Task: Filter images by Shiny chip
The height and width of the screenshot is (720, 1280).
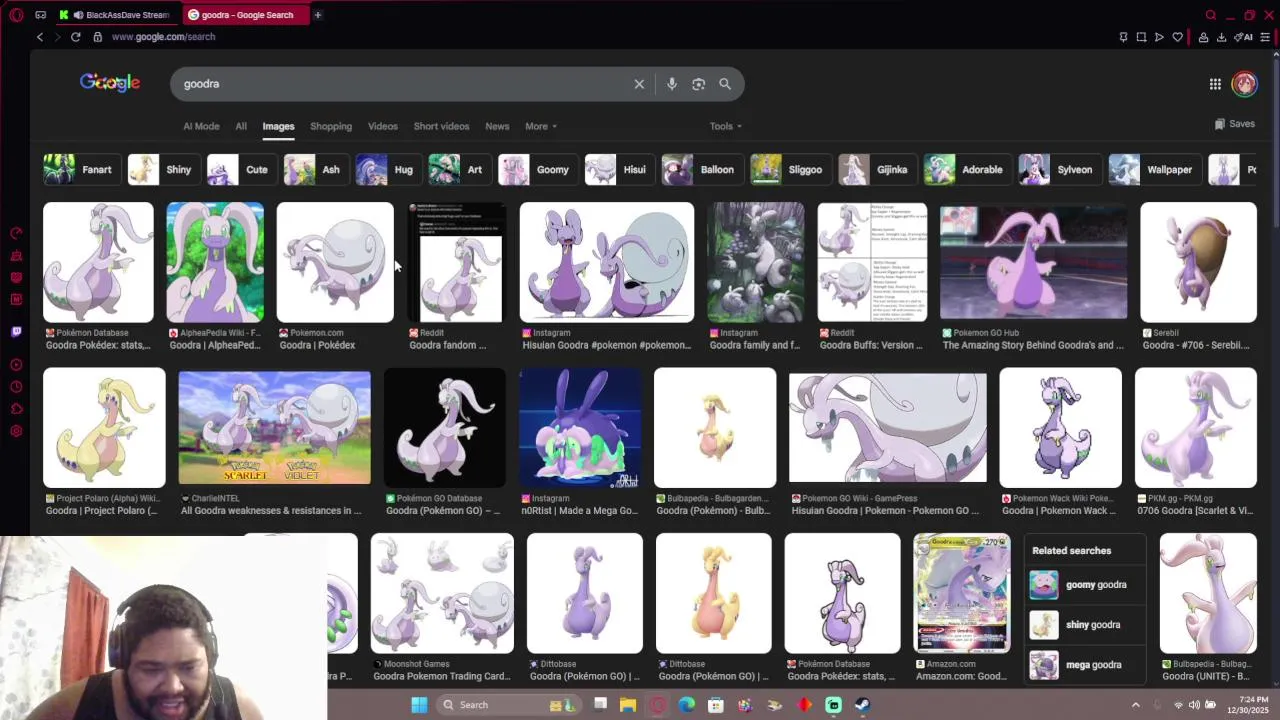Action: pyautogui.click(x=162, y=170)
